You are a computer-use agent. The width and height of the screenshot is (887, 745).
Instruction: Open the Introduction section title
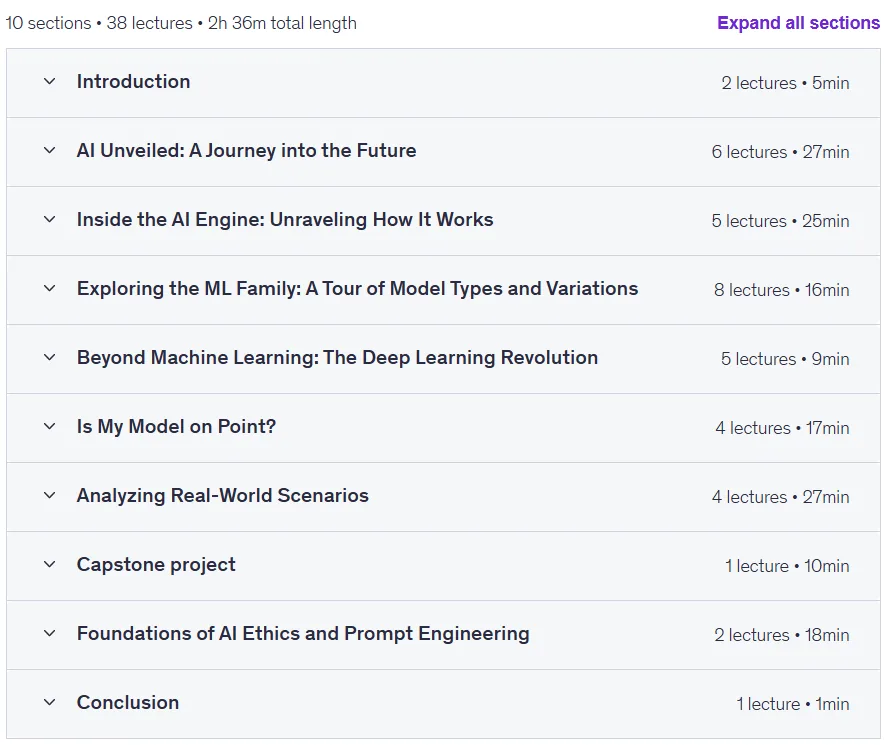click(134, 81)
